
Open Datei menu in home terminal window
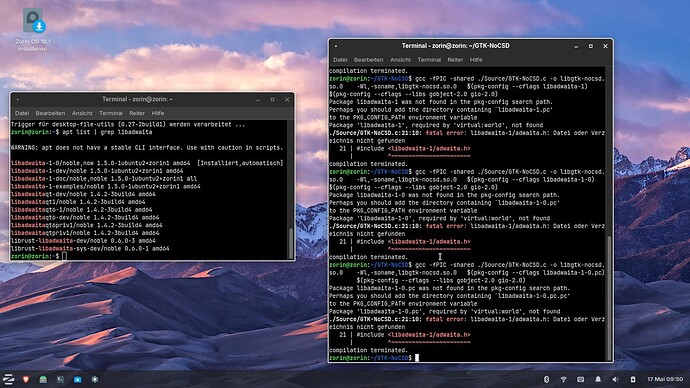(x=22, y=113)
